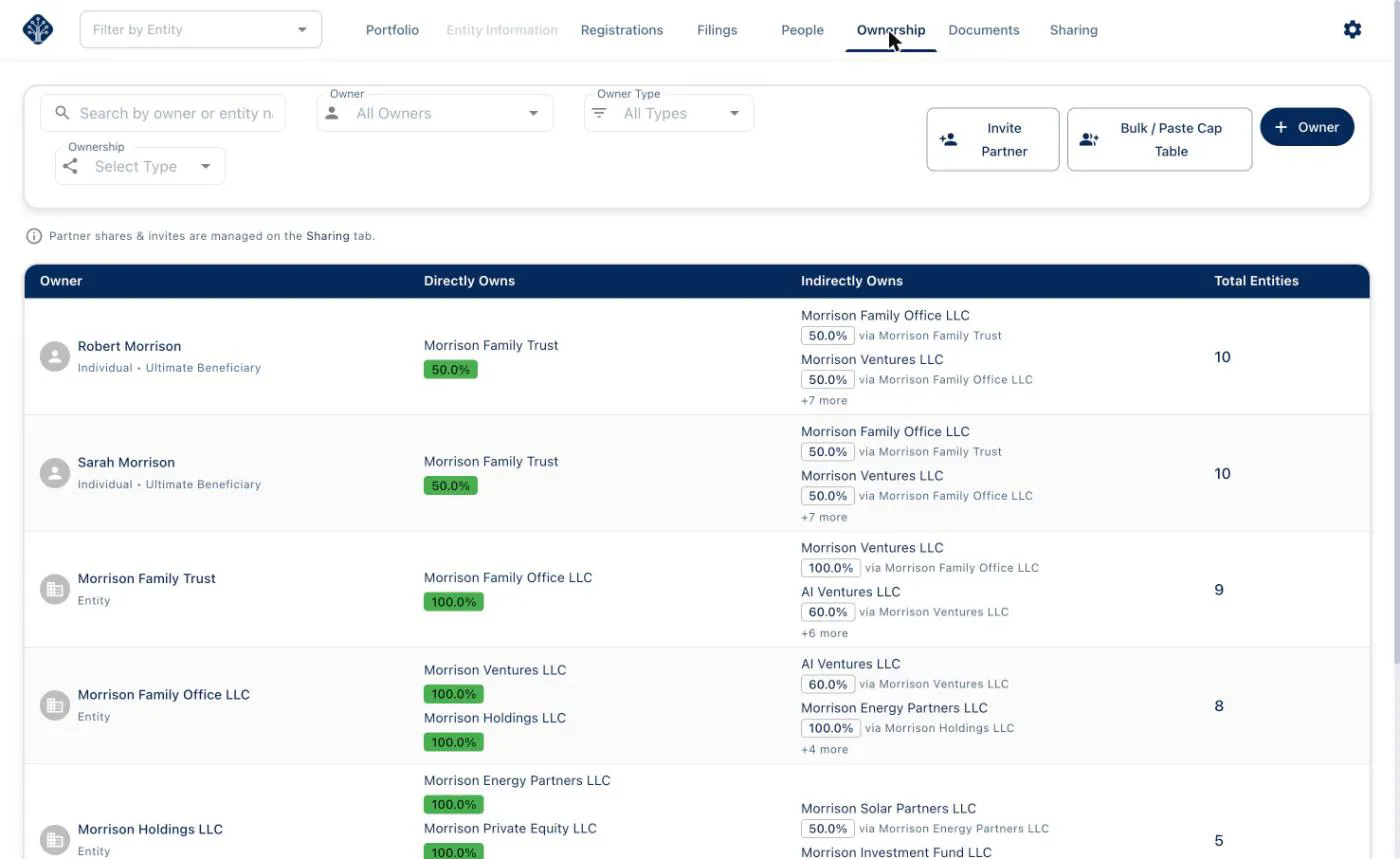Open the Filings tab
Screen dimensions: 1400x859
(717, 30)
